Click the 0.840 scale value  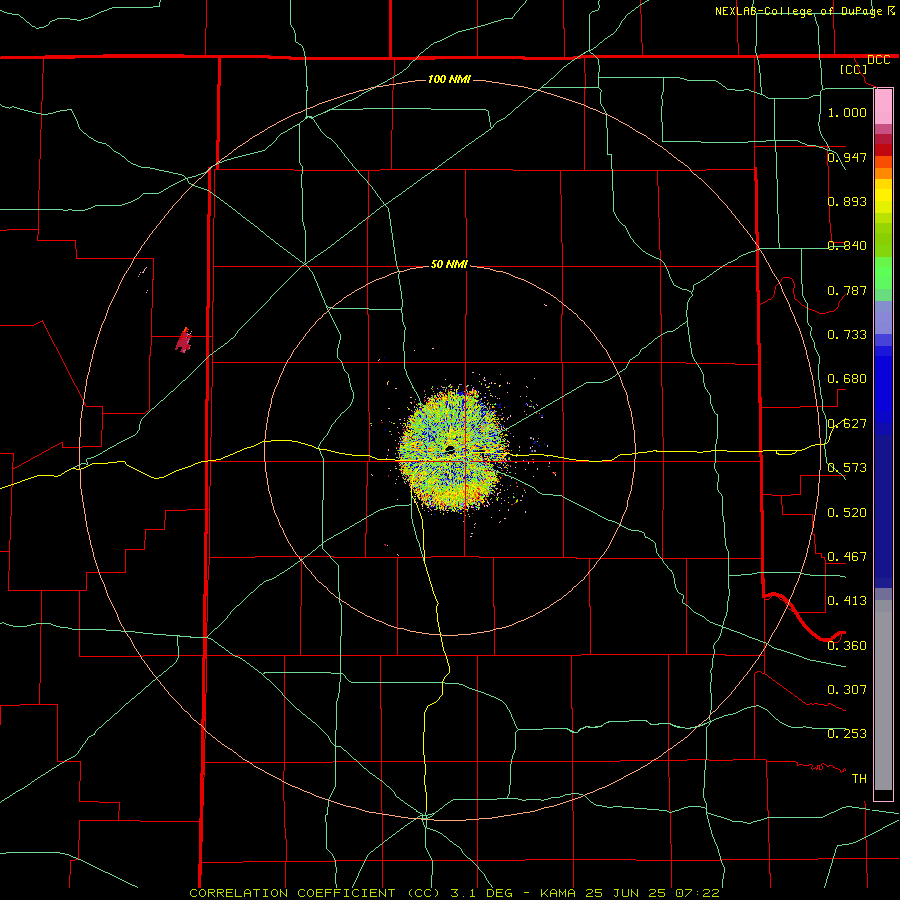click(x=847, y=246)
